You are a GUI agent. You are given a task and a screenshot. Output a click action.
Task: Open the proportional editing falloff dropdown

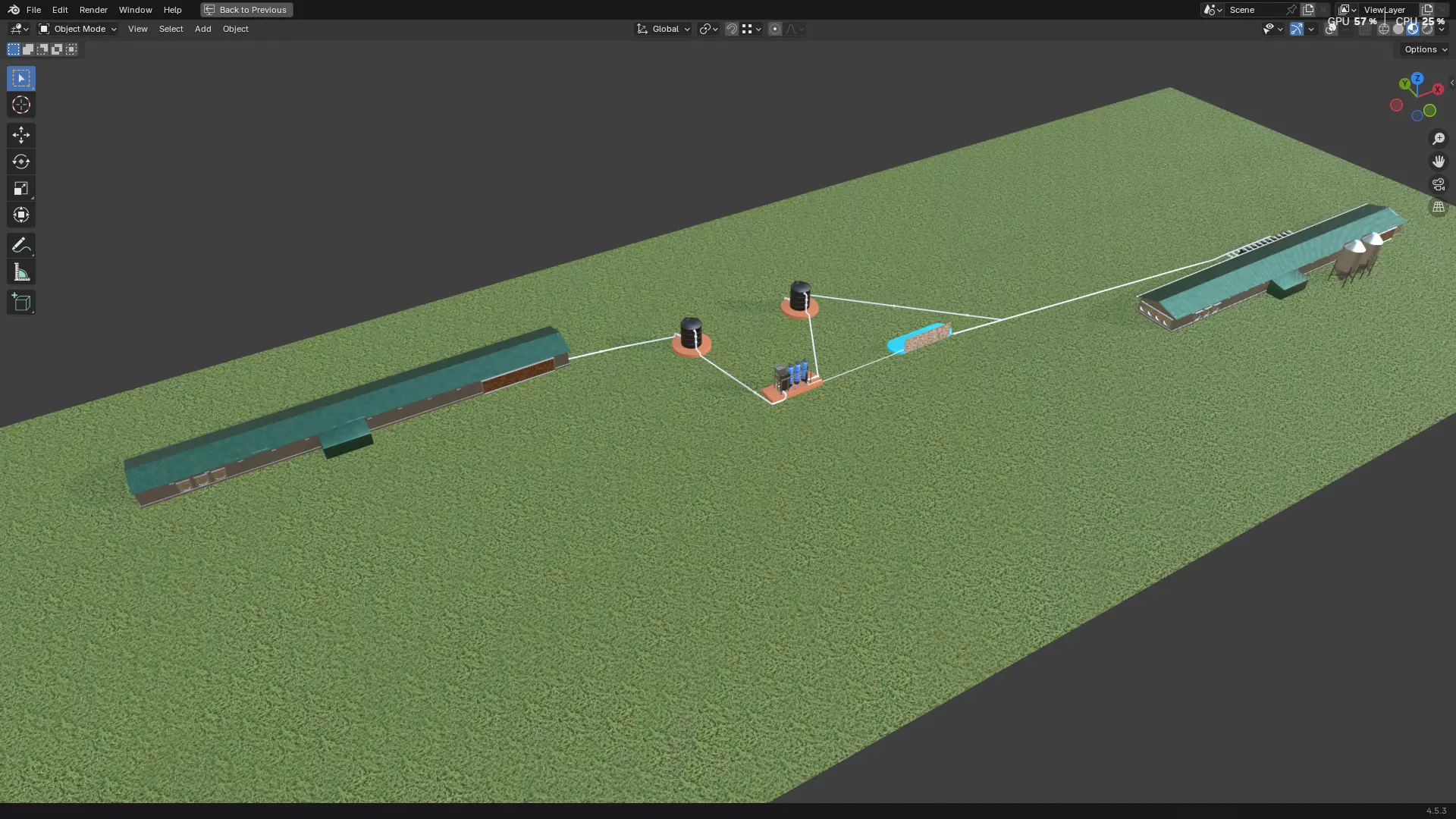click(795, 29)
